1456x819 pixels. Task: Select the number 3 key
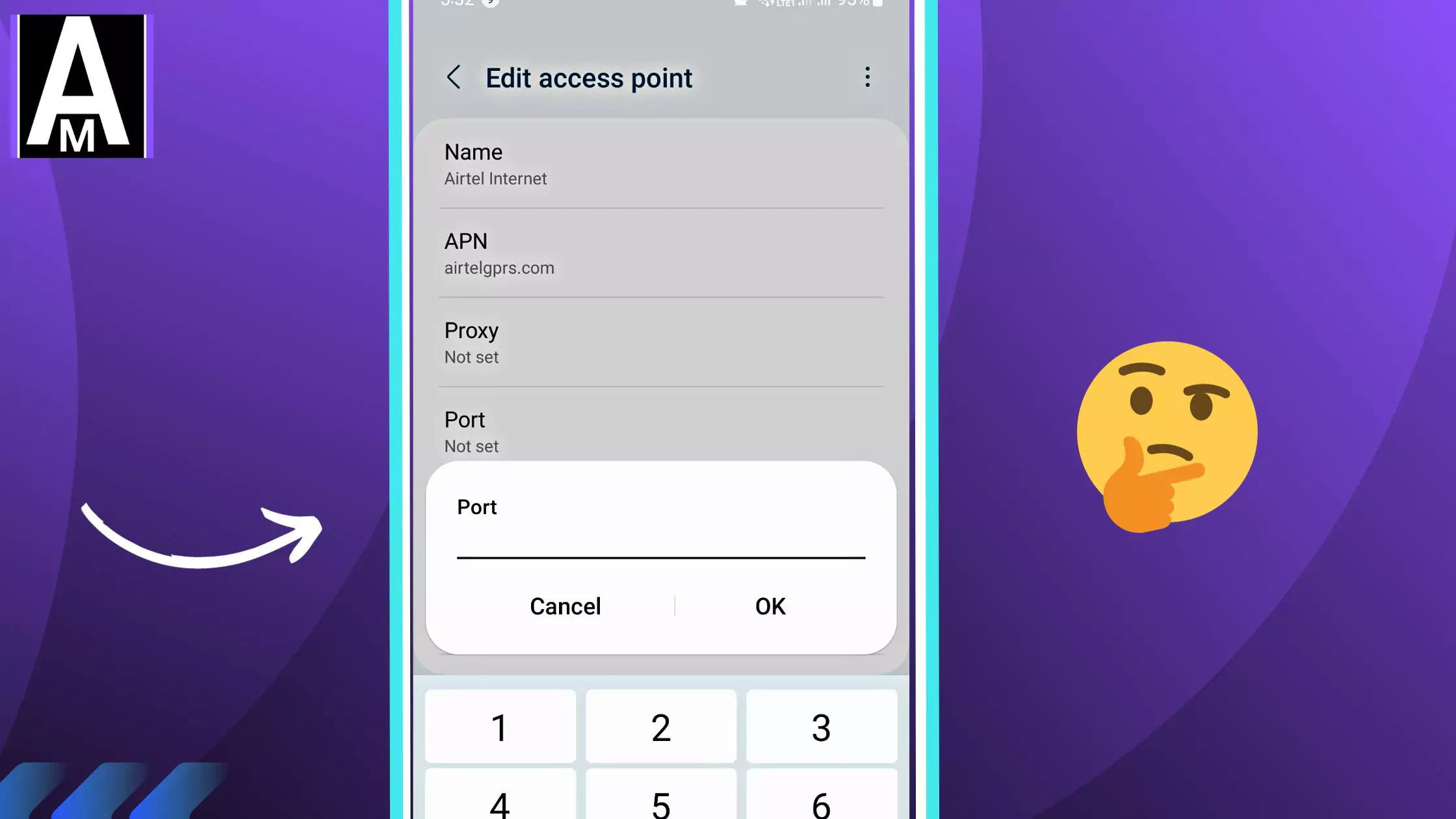click(x=821, y=727)
